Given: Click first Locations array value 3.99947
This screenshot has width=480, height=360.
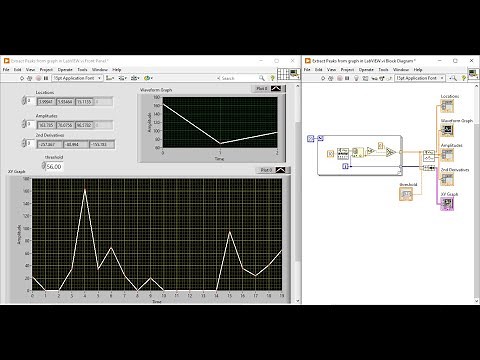Looking at the screenshot, I should tap(46, 102).
